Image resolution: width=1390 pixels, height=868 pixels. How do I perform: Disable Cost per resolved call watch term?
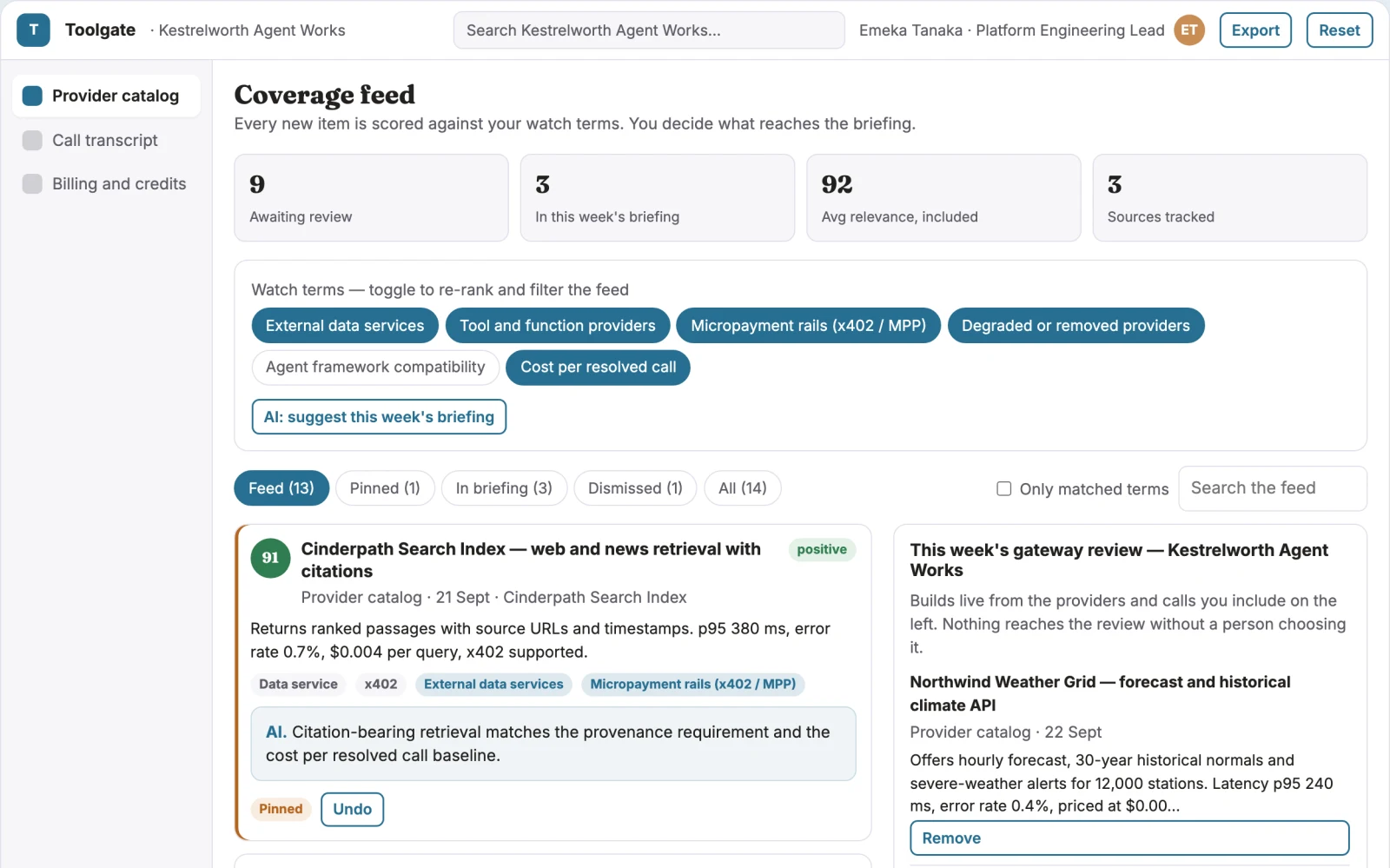(x=599, y=368)
